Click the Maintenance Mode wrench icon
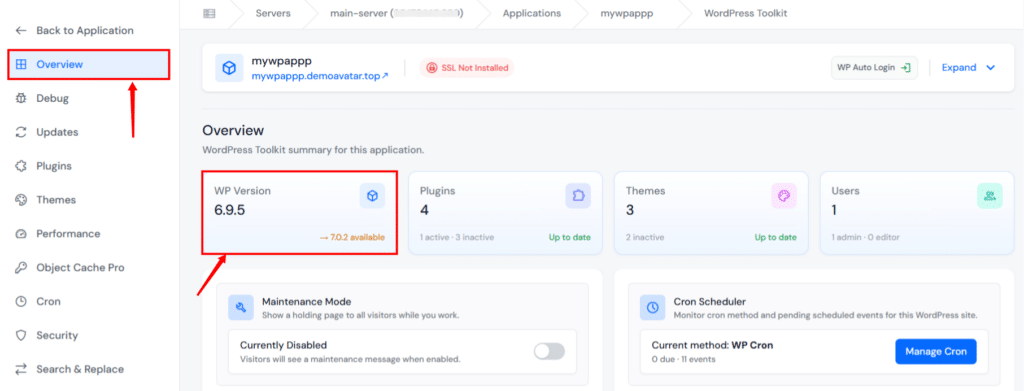 pos(241,307)
